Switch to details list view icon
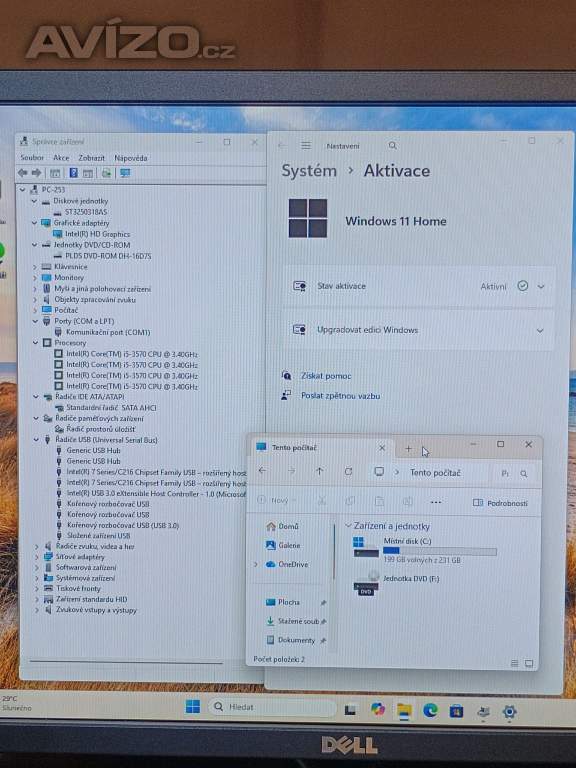Viewport: 576px width, 768px height. pyautogui.click(x=514, y=664)
